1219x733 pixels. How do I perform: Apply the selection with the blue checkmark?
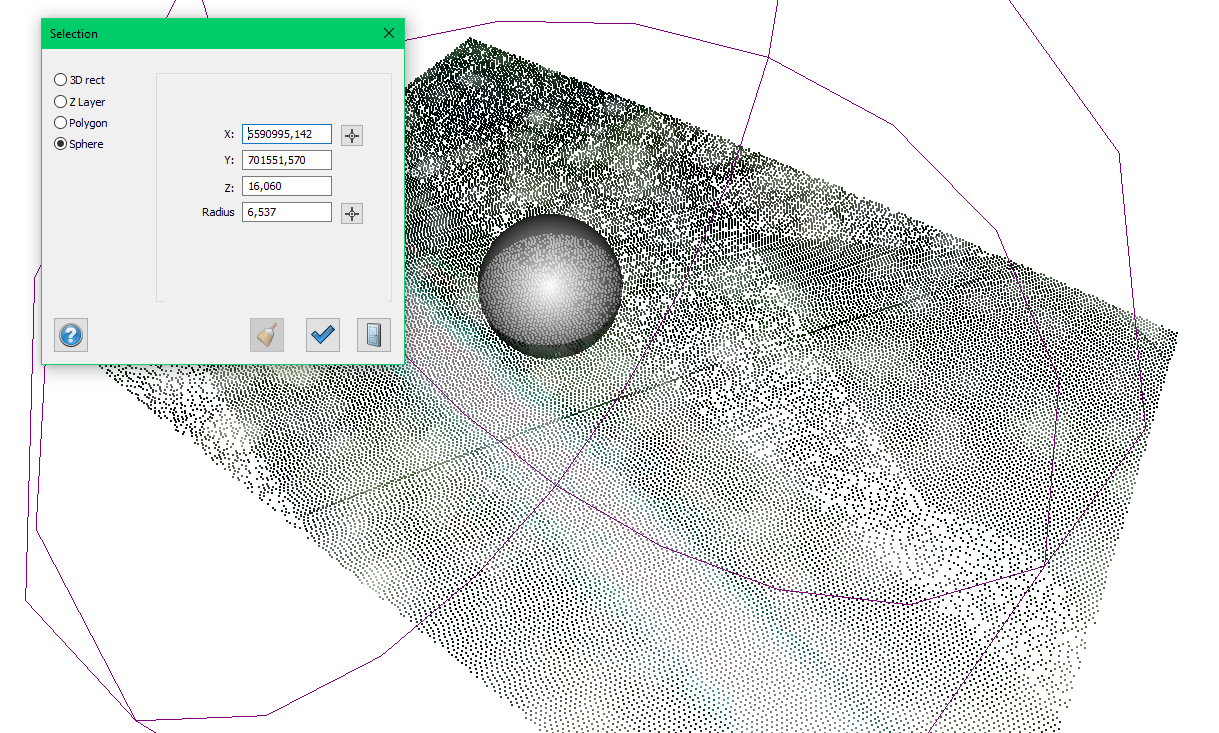[322, 335]
